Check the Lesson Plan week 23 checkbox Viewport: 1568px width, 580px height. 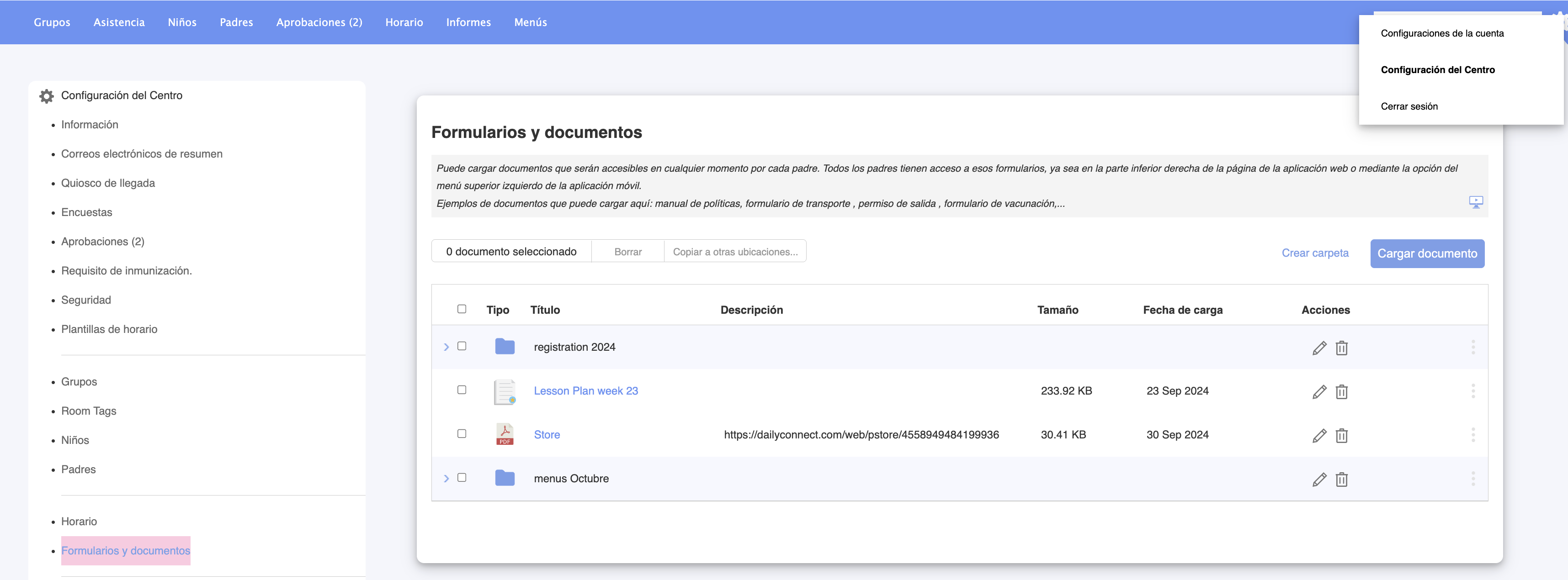click(x=462, y=390)
